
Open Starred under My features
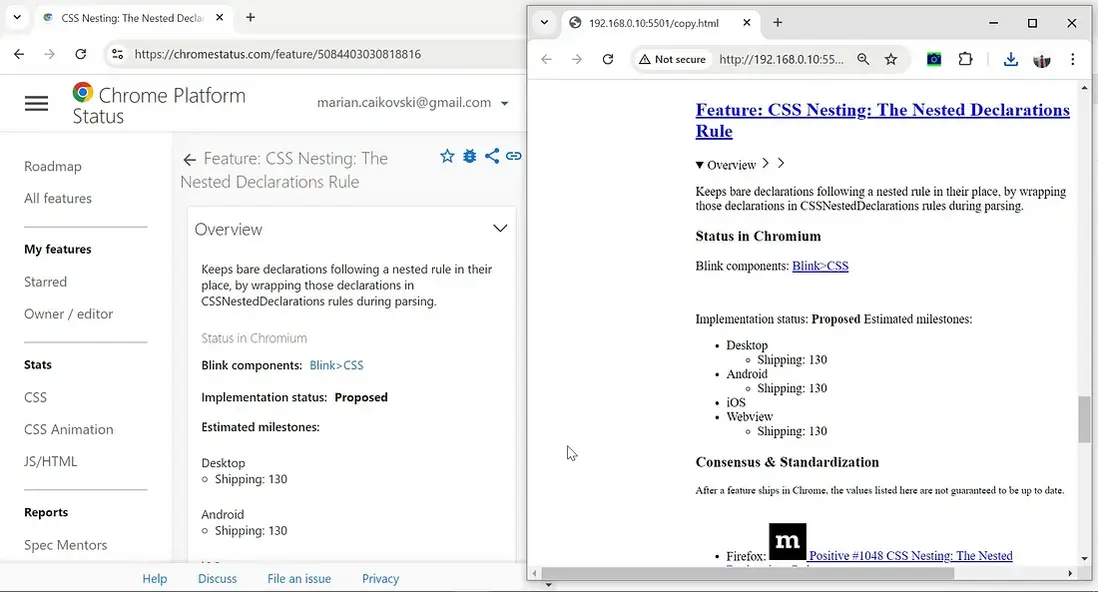tap(46, 282)
